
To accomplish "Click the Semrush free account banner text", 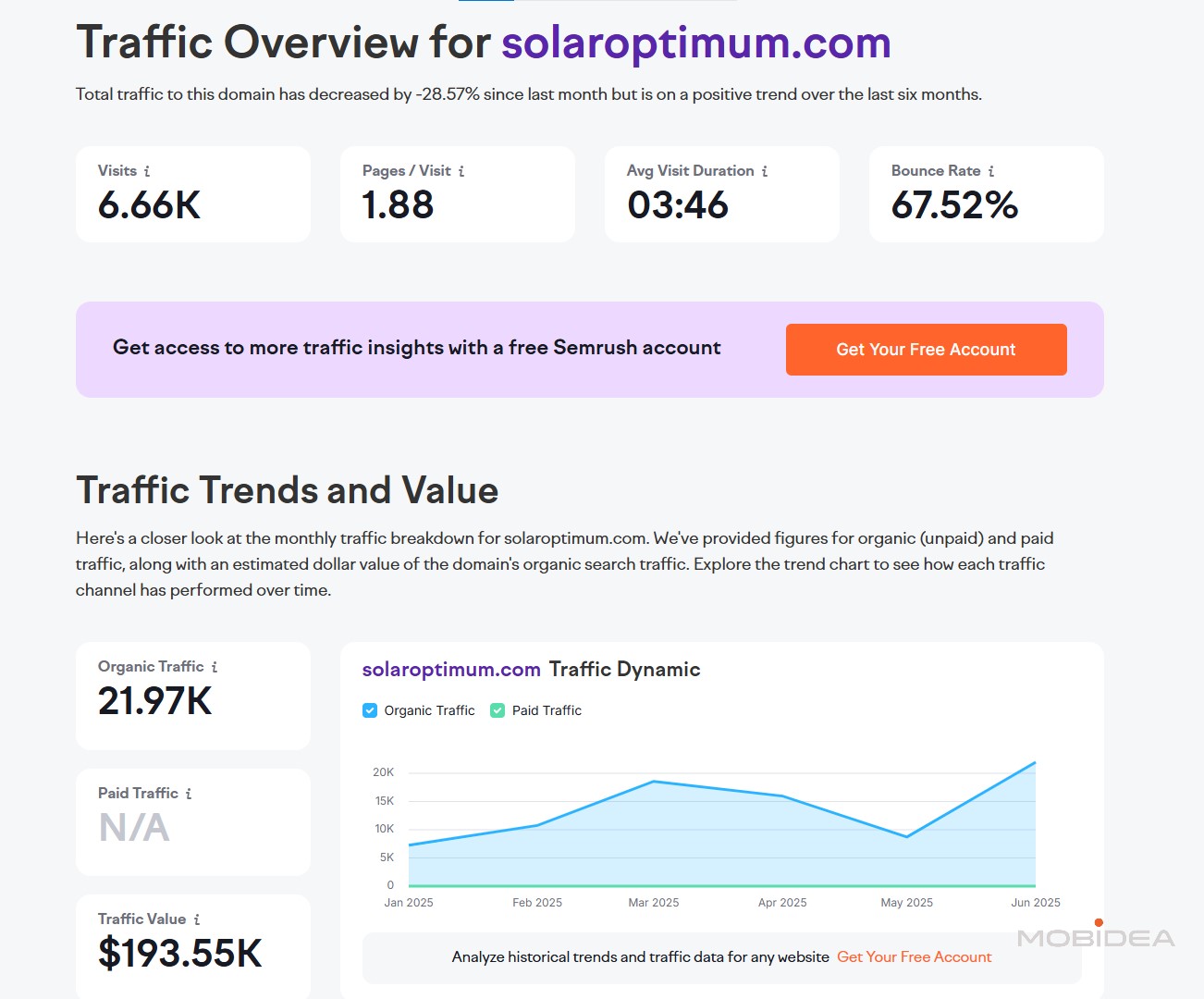I will (417, 348).
